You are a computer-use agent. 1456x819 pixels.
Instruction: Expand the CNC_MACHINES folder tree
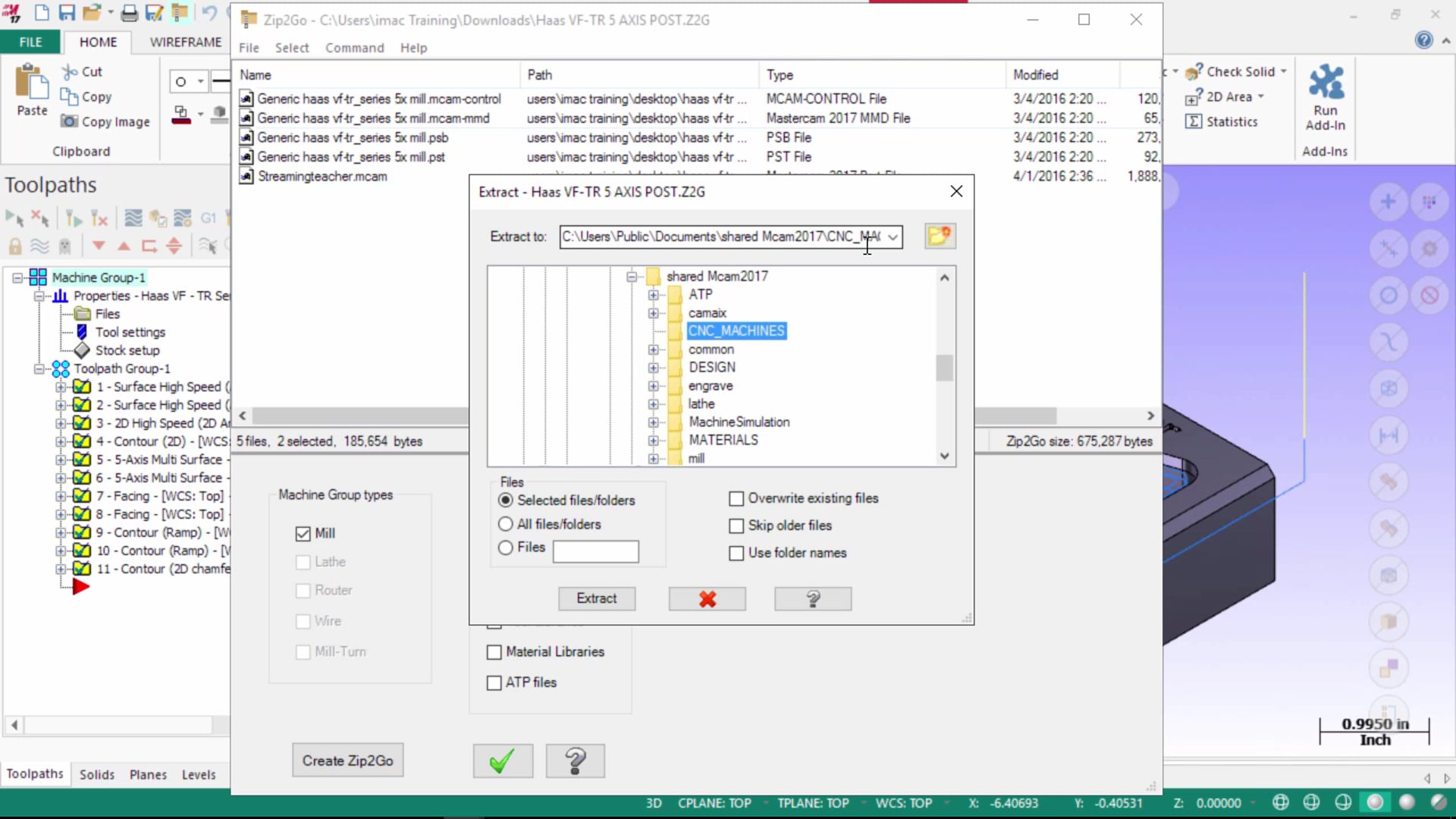(652, 330)
